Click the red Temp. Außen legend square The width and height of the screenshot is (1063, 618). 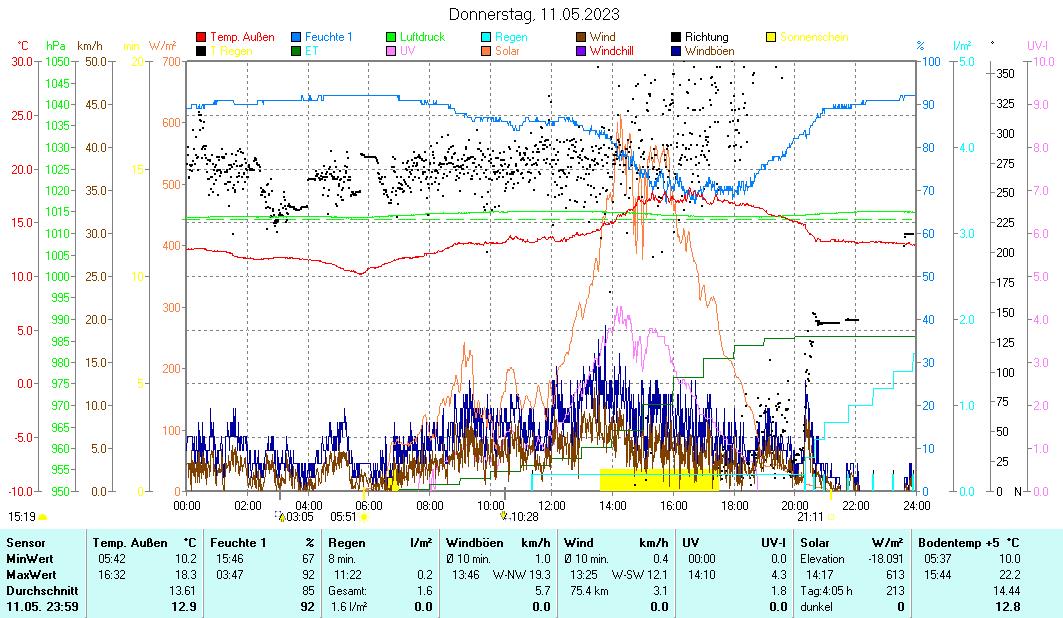click(x=201, y=37)
